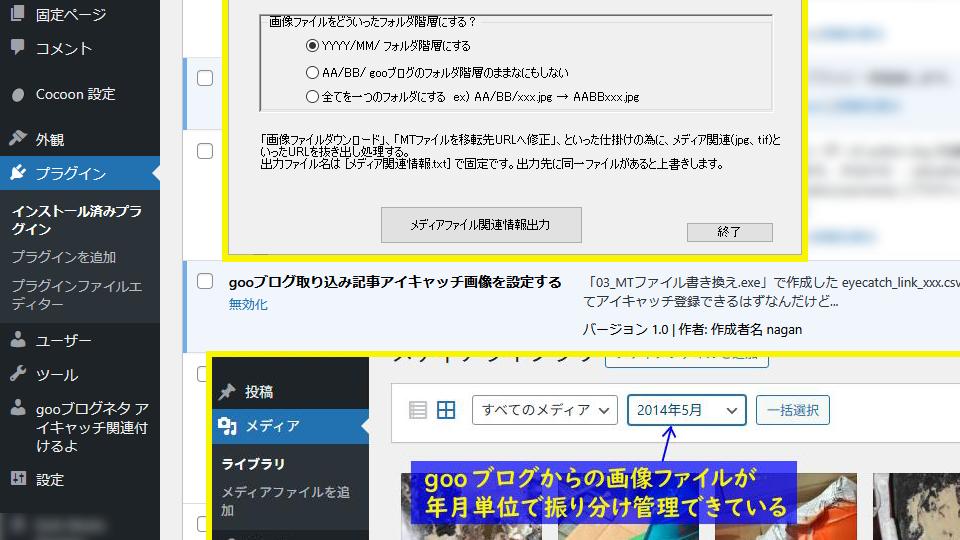The image size is (960, 540).
Task: Click the 固定ページ pages icon
Action: pyautogui.click(x=18, y=13)
